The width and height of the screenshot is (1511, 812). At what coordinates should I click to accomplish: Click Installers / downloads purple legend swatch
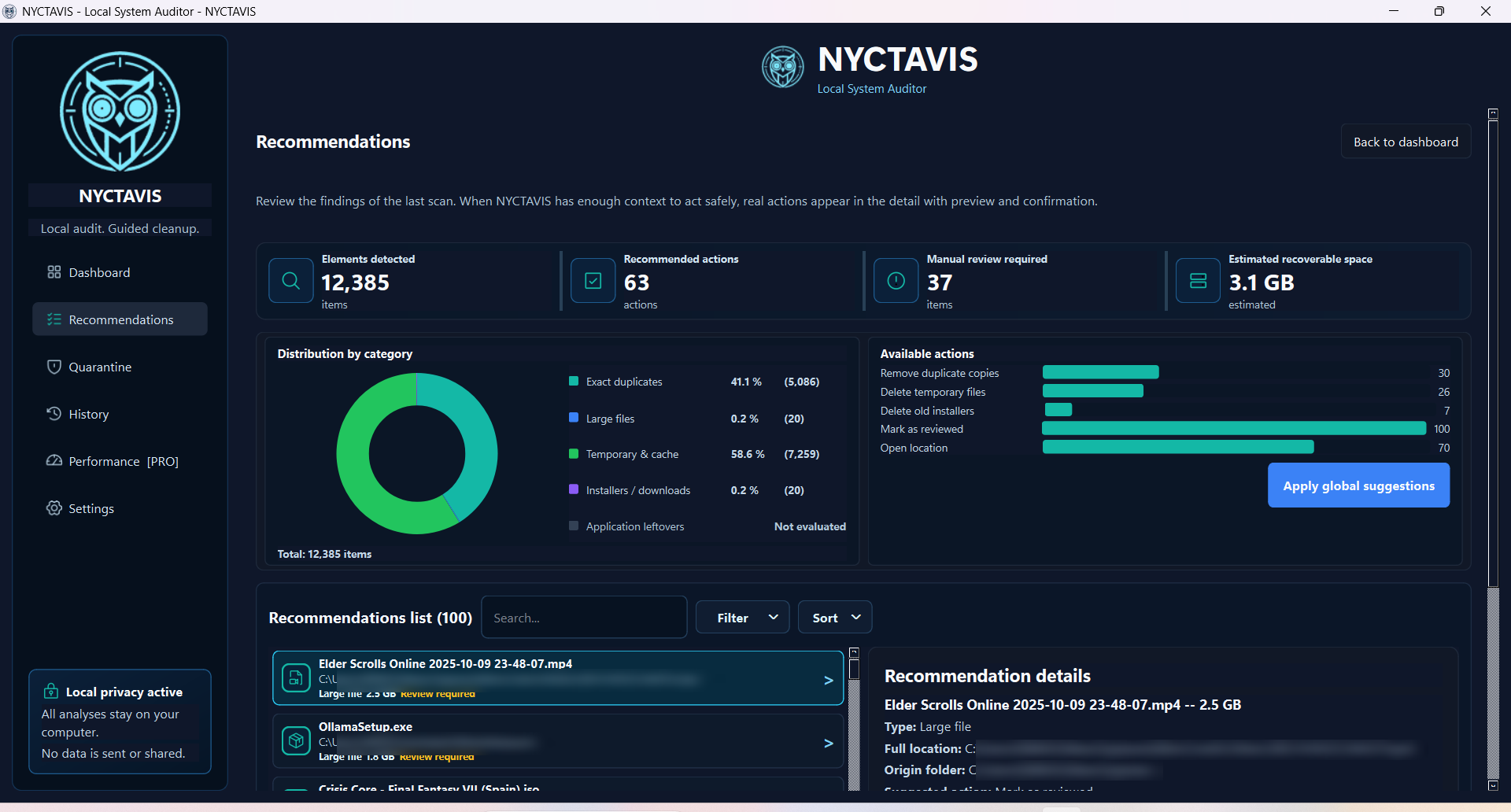click(574, 489)
